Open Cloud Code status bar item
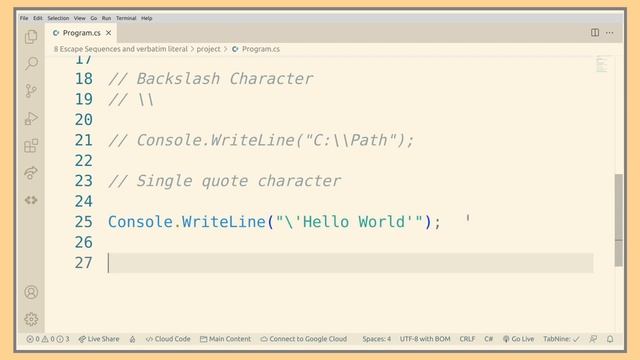The image size is (640, 360). click(168, 339)
